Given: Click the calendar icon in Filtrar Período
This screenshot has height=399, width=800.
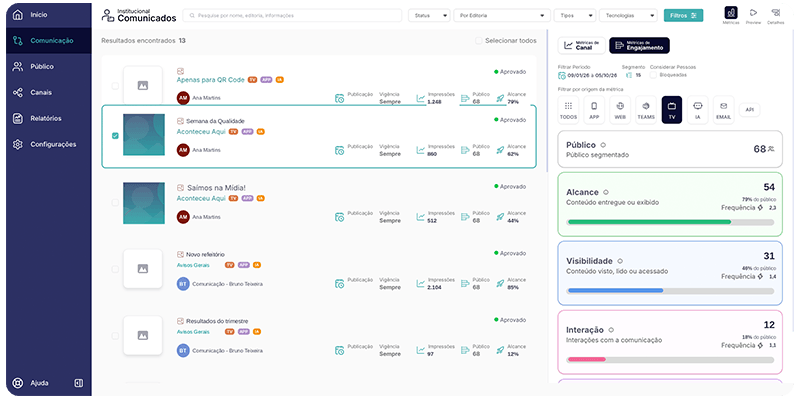Looking at the screenshot, I should 562,76.
